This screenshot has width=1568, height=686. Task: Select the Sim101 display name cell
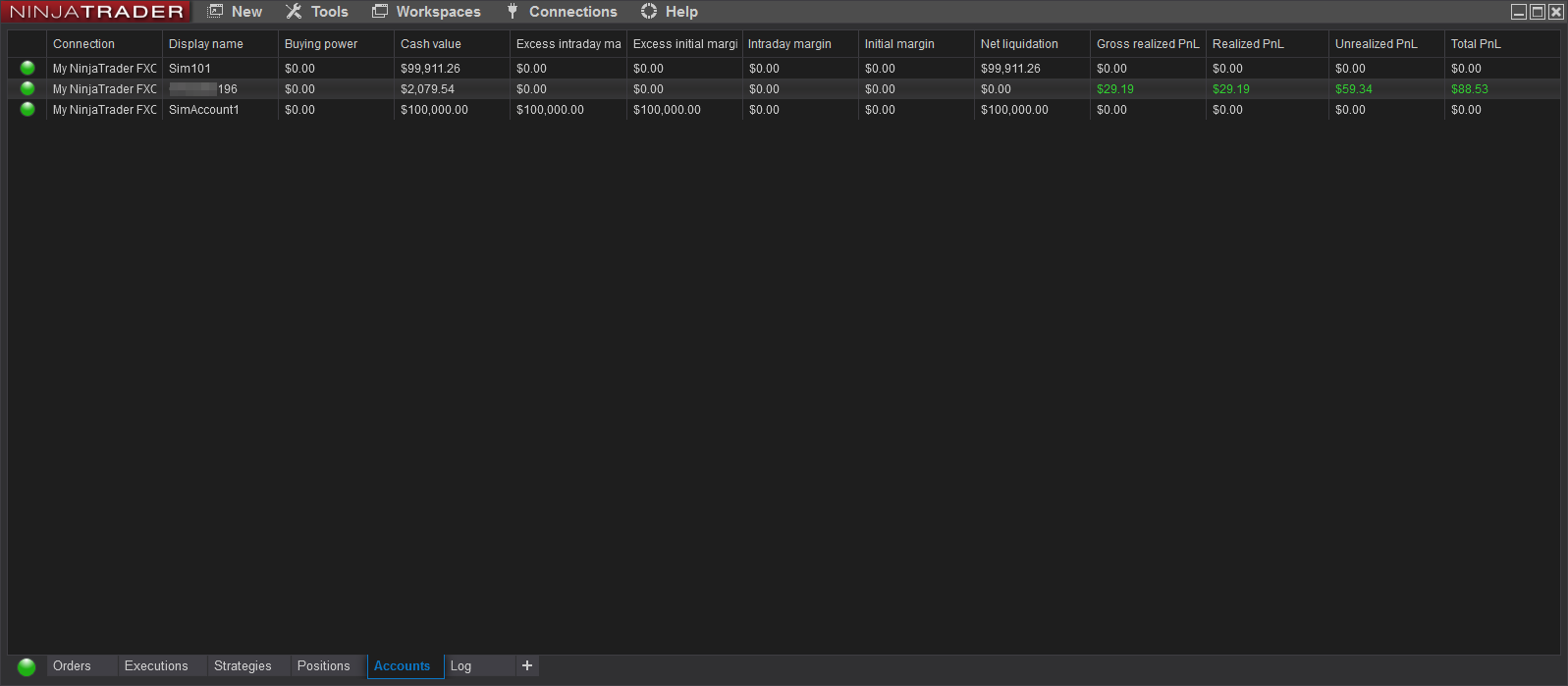pos(220,69)
